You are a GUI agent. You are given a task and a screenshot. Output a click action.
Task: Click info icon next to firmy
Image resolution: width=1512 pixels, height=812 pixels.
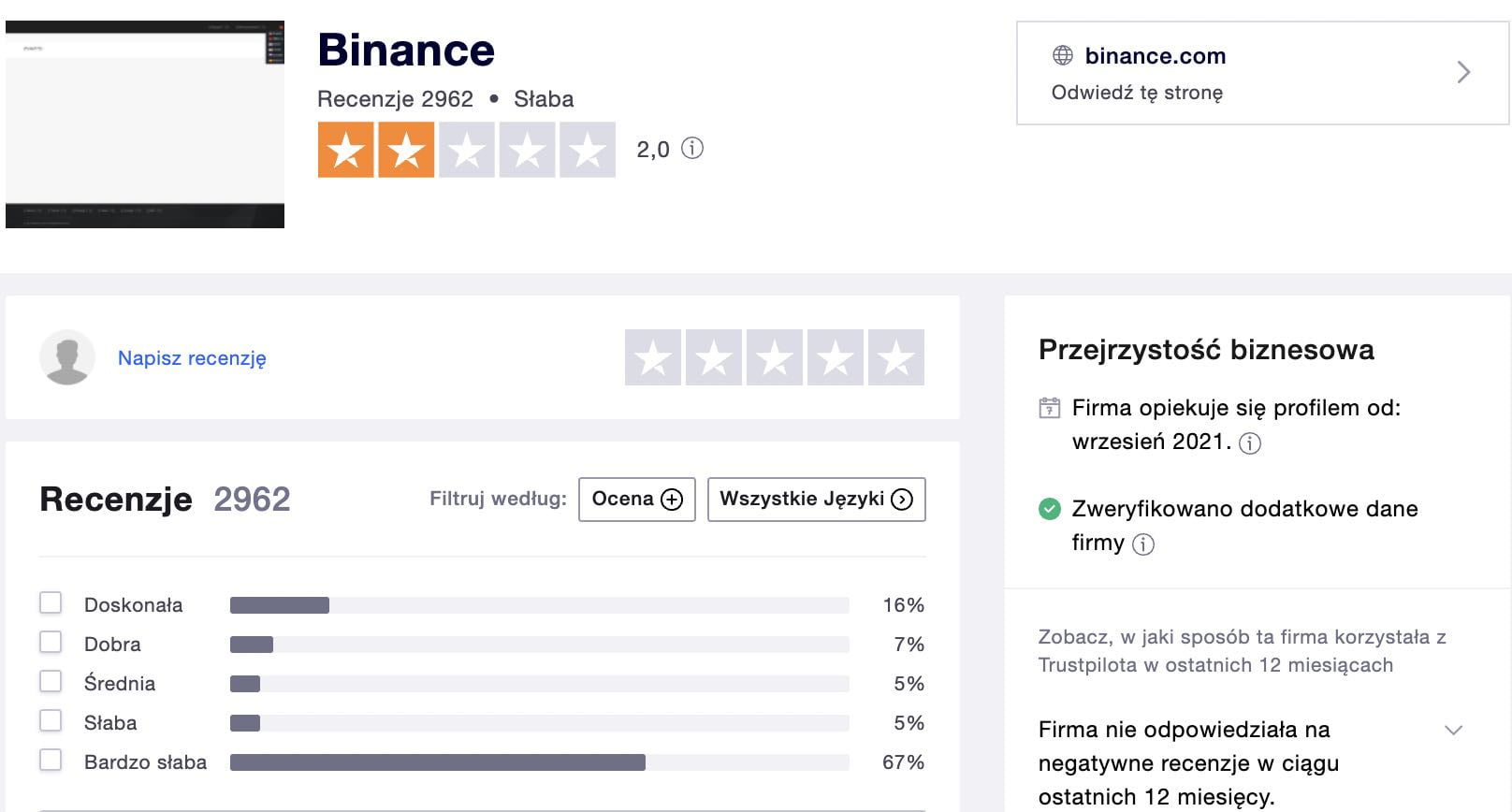click(1143, 544)
